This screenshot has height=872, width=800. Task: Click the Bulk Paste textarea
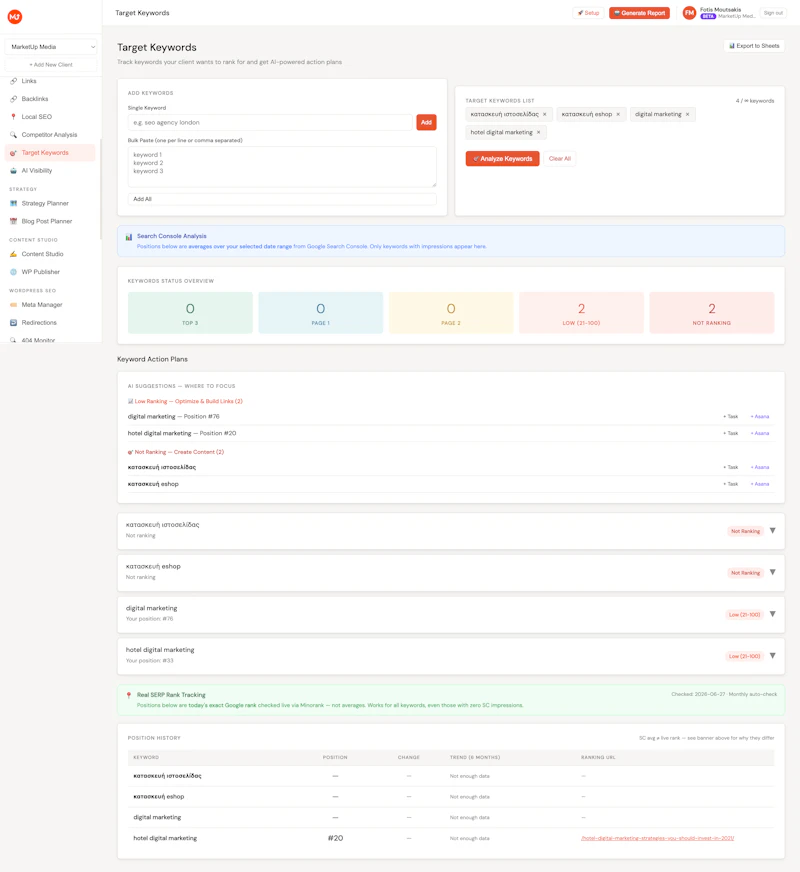[282, 167]
